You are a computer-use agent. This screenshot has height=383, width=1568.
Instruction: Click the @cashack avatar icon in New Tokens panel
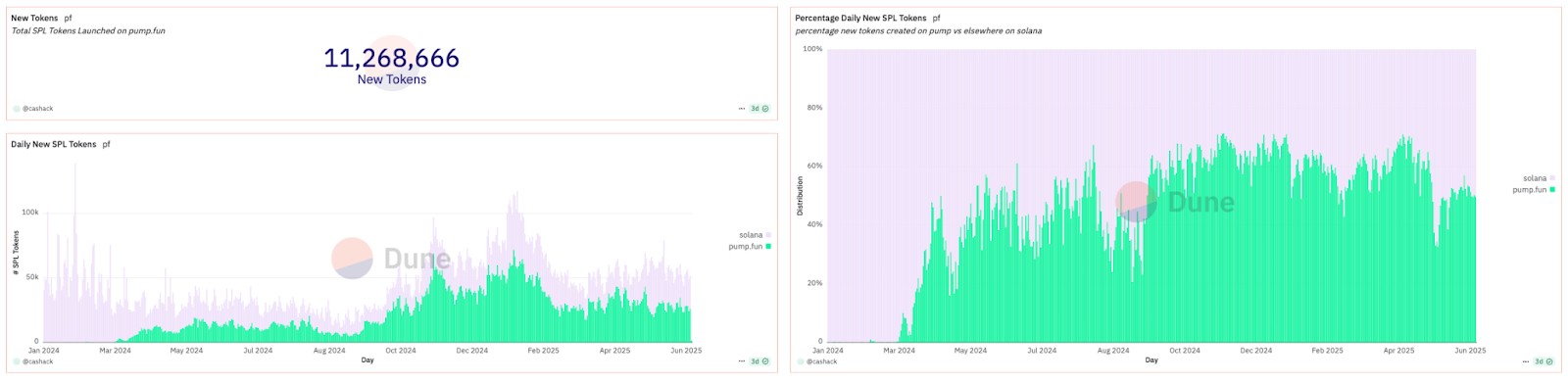click(x=17, y=109)
